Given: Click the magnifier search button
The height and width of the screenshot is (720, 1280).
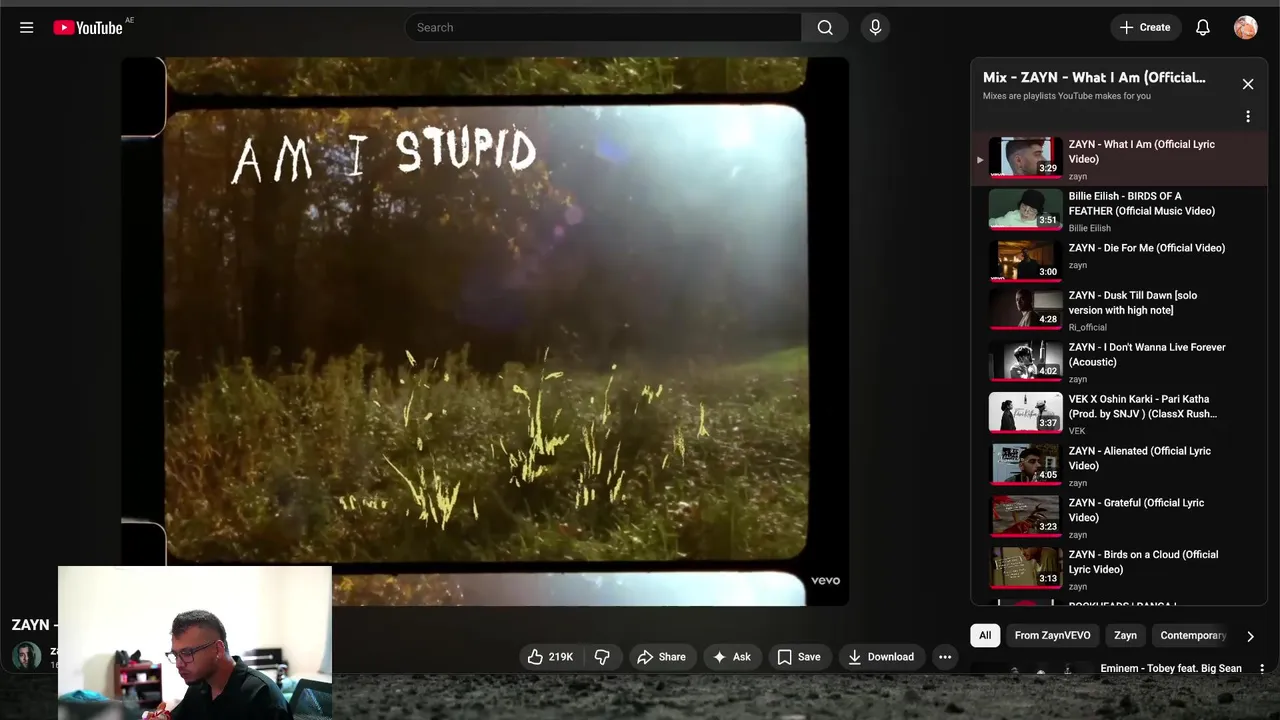Looking at the screenshot, I should 825,28.
